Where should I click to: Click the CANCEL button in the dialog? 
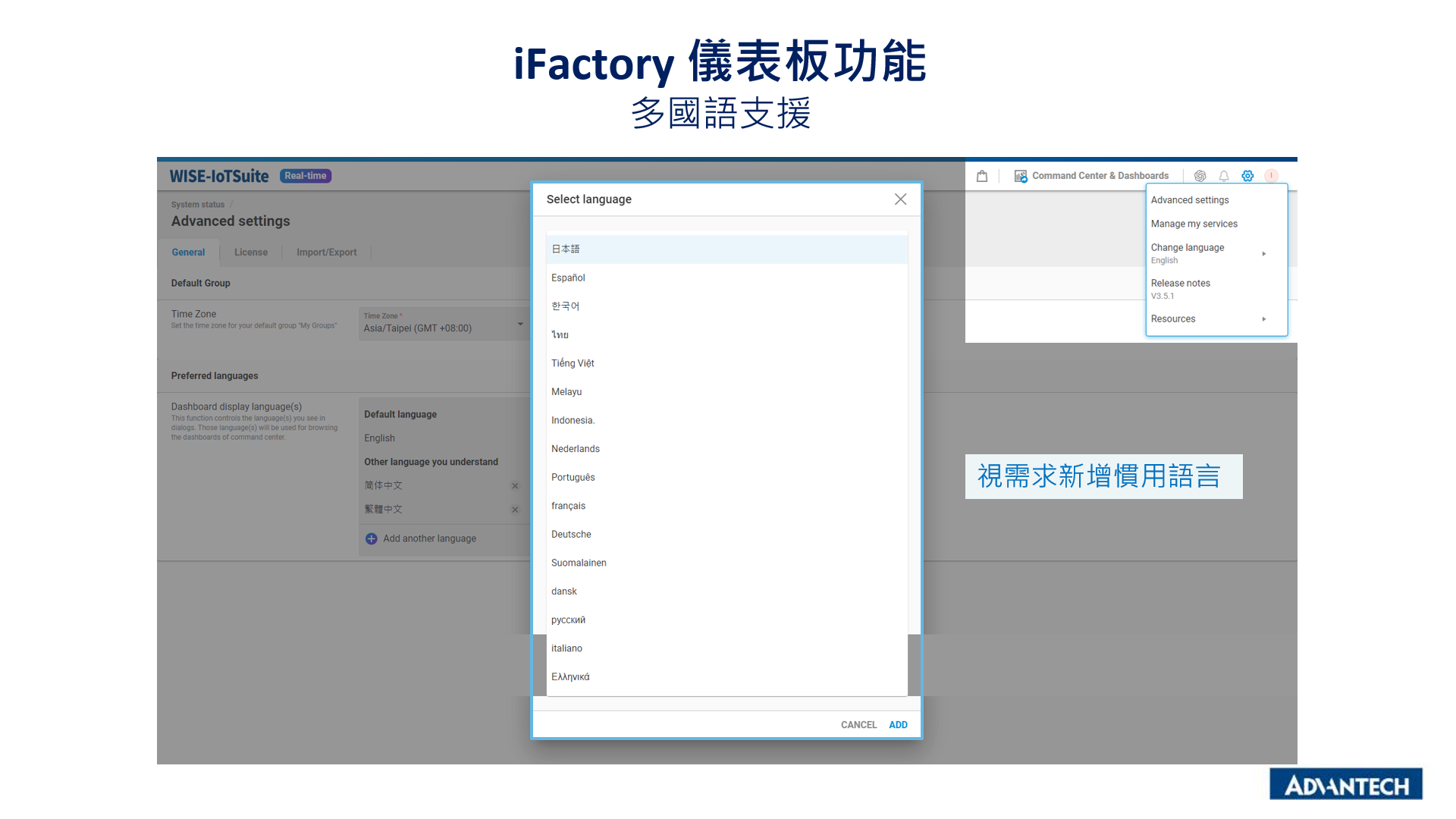coord(858,725)
